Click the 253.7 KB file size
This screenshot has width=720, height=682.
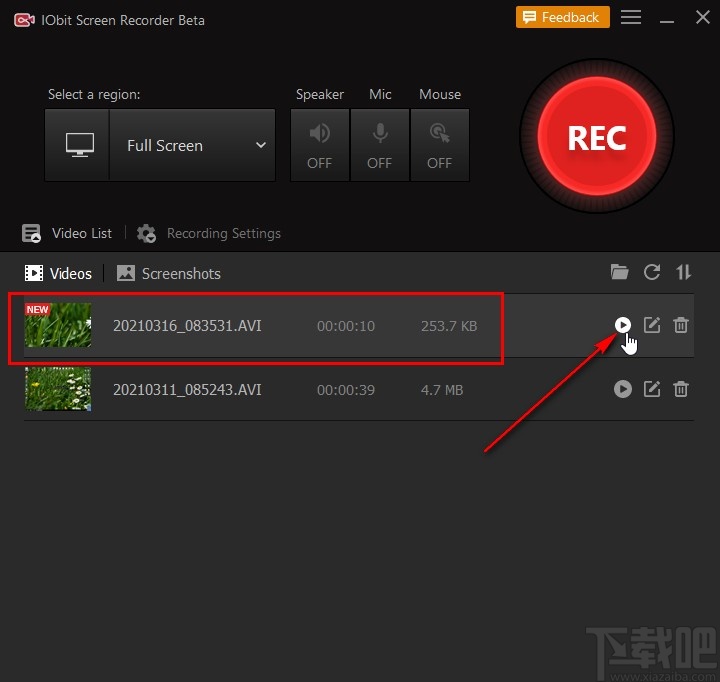pos(449,326)
